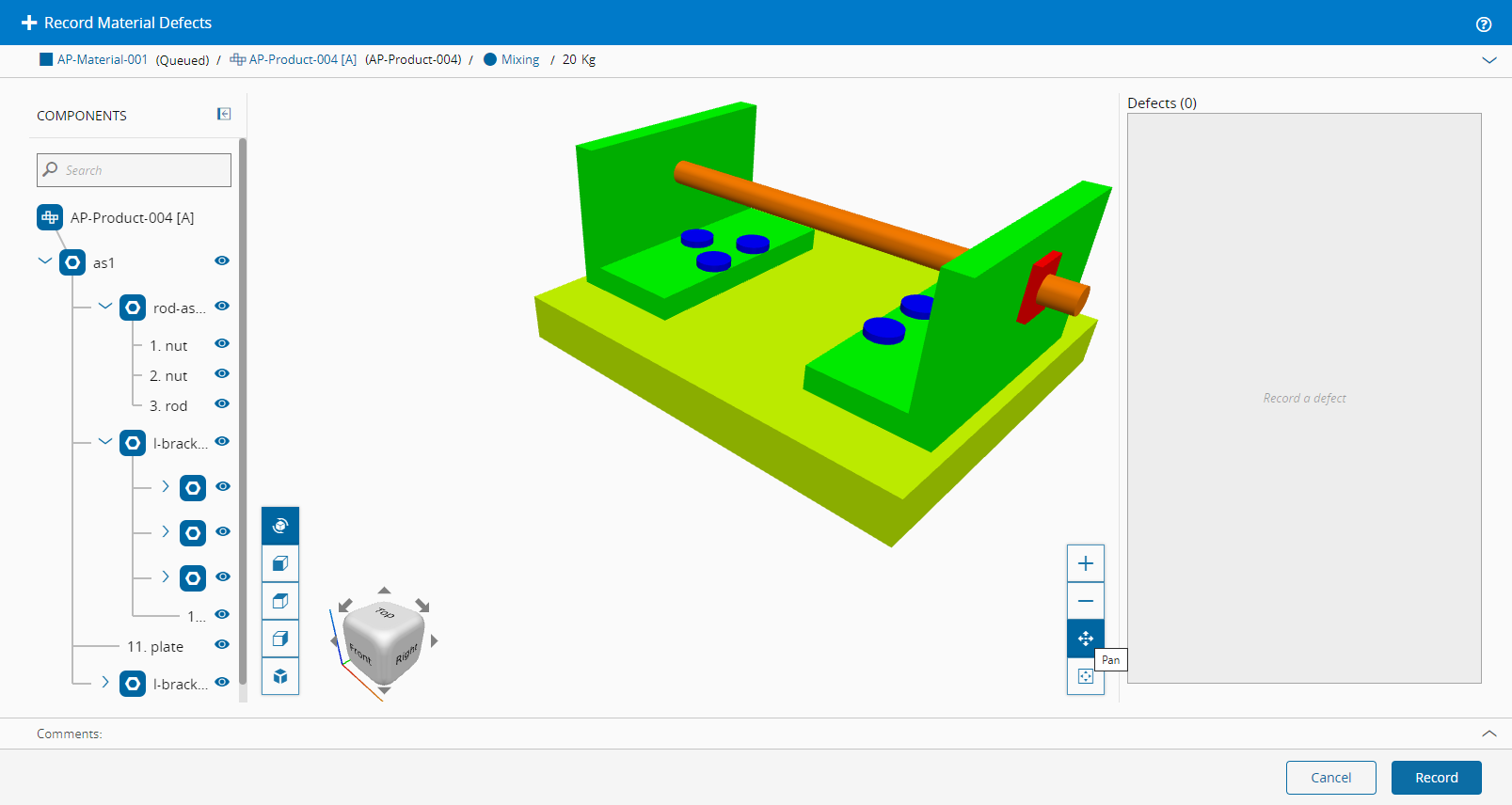This screenshot has width=1512, height=805.
Task: Click the blue circle icon beside Mixing
Action: pyautogui.click(x=490, y=59)
